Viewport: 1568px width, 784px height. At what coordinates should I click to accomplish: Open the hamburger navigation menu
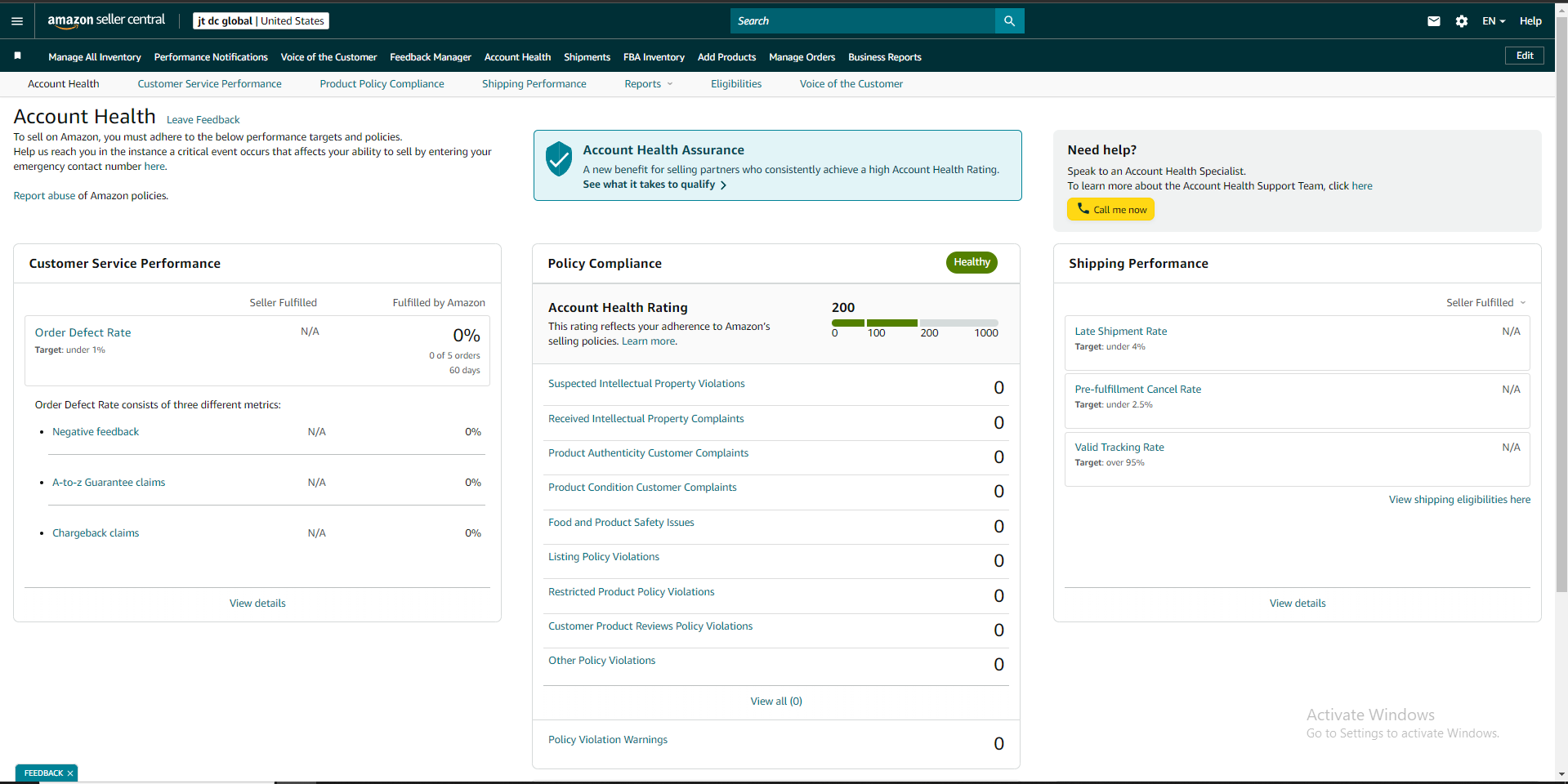[17, 21]
